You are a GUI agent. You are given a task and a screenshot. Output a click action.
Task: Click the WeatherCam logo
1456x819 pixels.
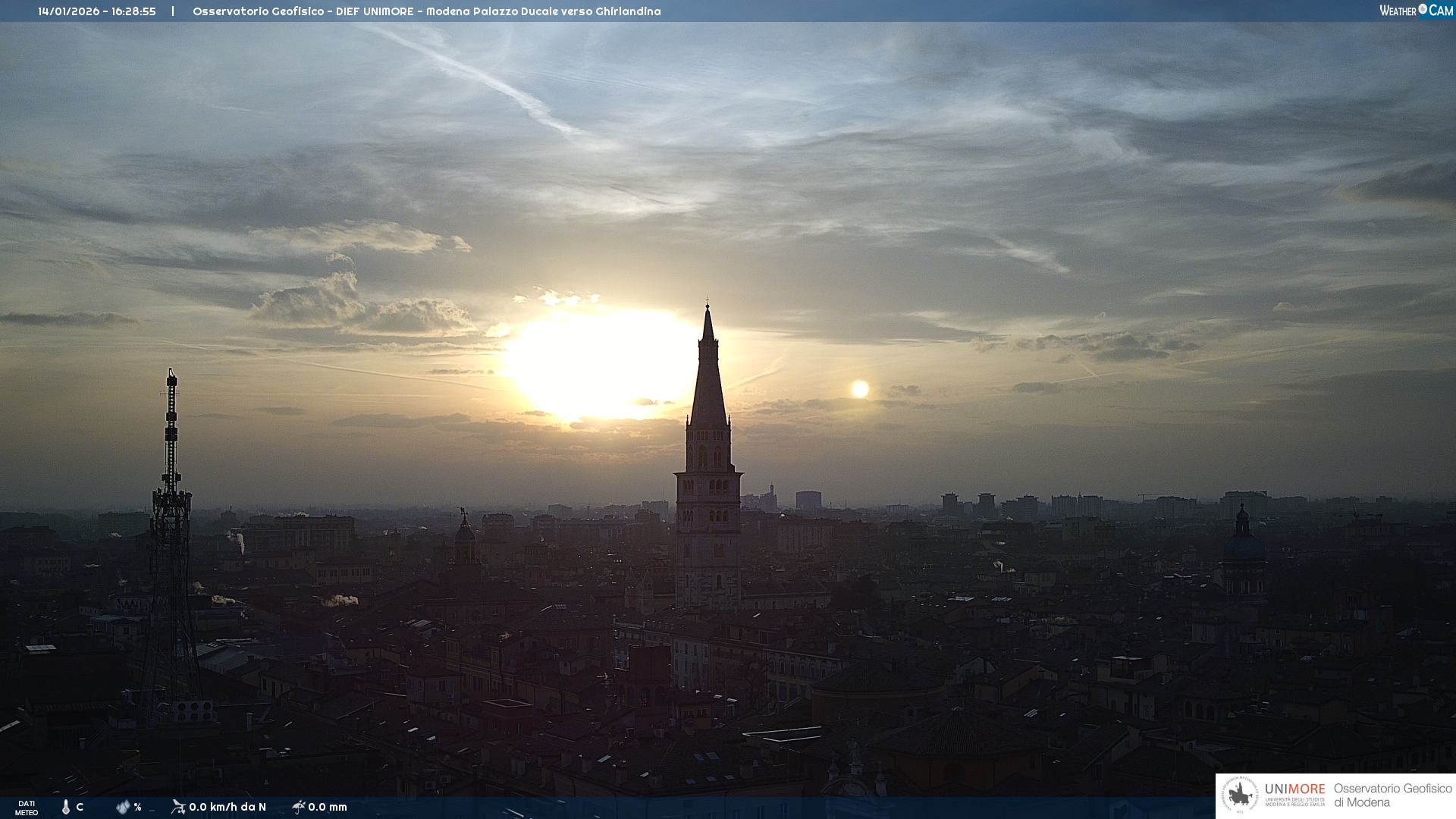pyautogui.click(x=1416, y=11)
